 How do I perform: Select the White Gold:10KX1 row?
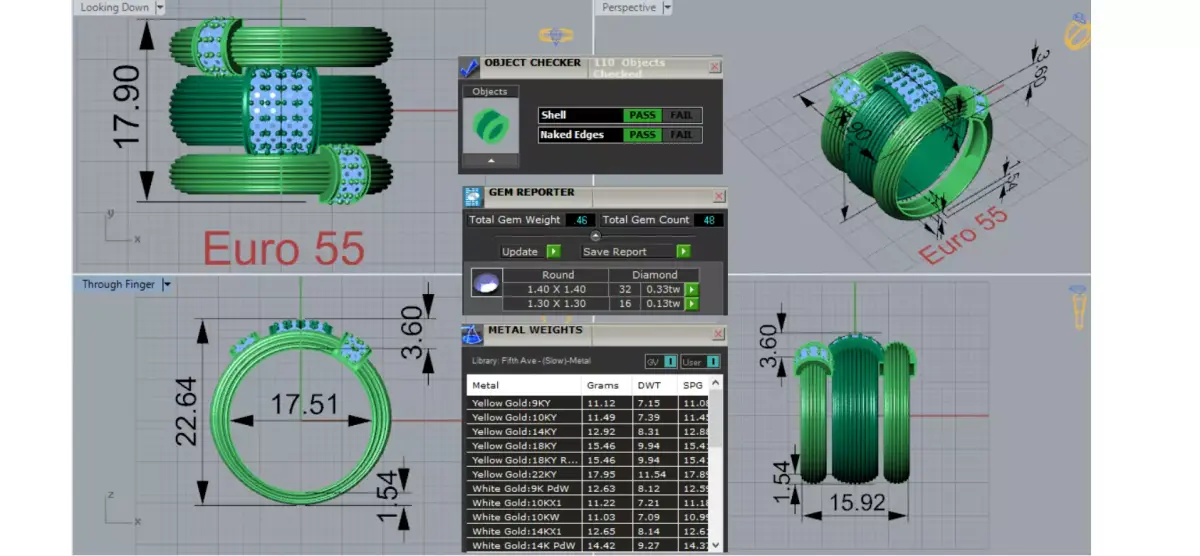(589, 503)
